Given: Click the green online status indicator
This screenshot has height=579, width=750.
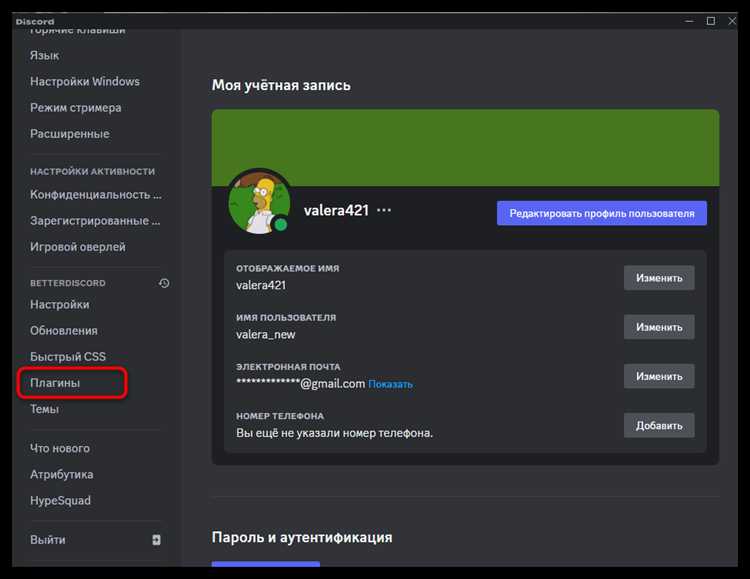Looking at the screenshot, I should click(x=281, y=224).
